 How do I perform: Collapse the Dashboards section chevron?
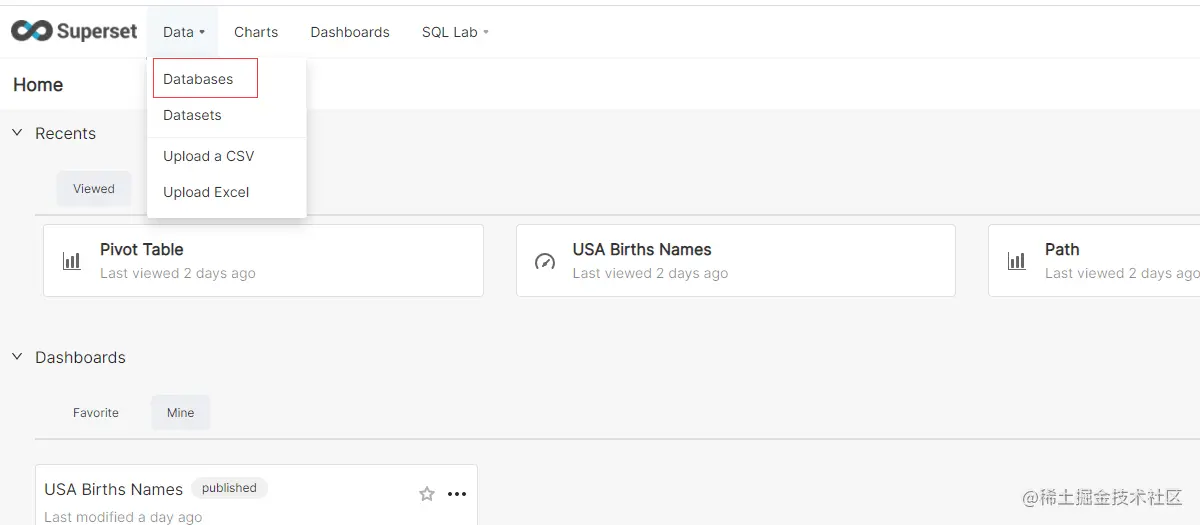point(17,357)
